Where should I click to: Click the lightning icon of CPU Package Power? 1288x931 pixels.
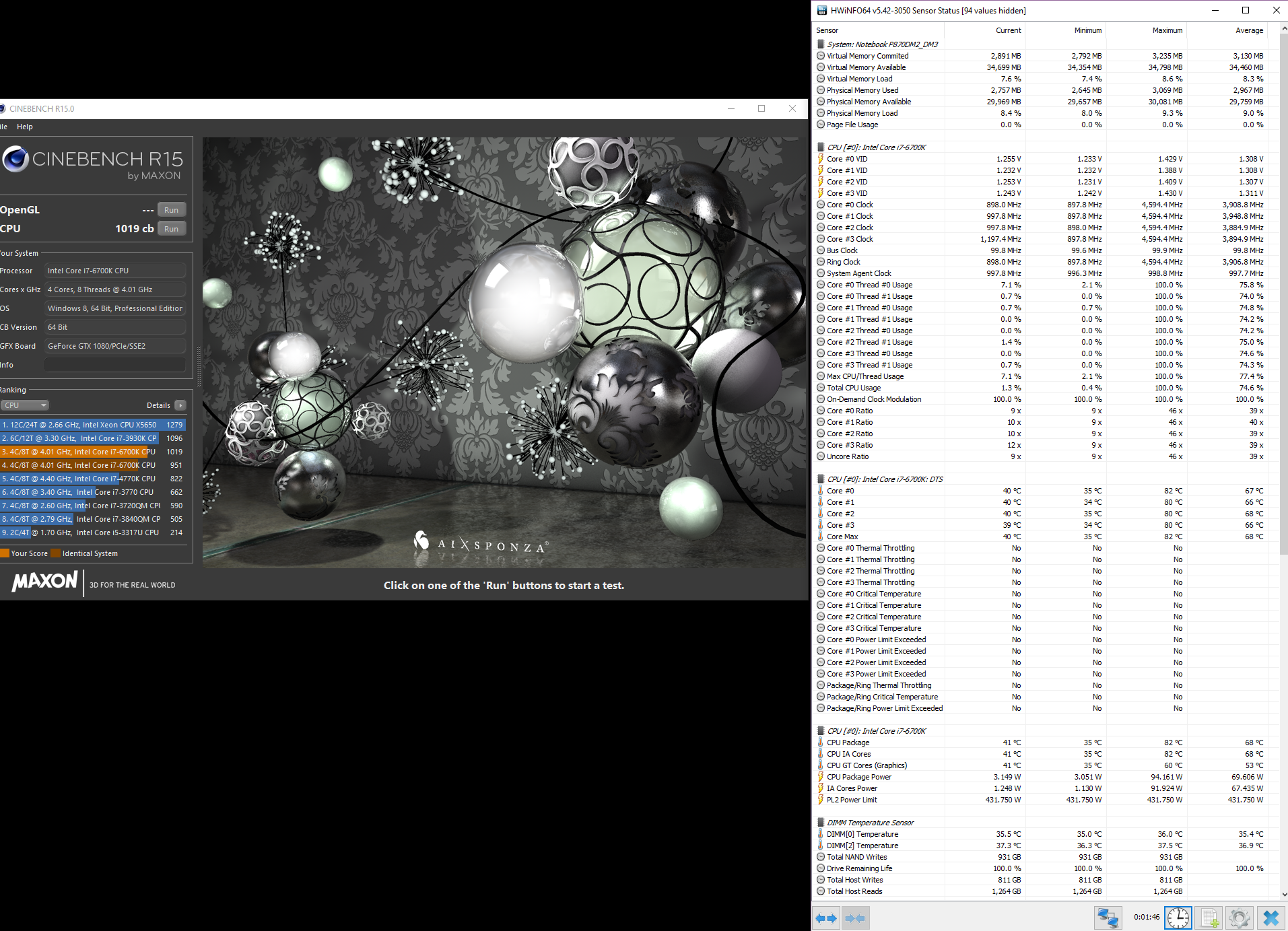pos(821,777)
